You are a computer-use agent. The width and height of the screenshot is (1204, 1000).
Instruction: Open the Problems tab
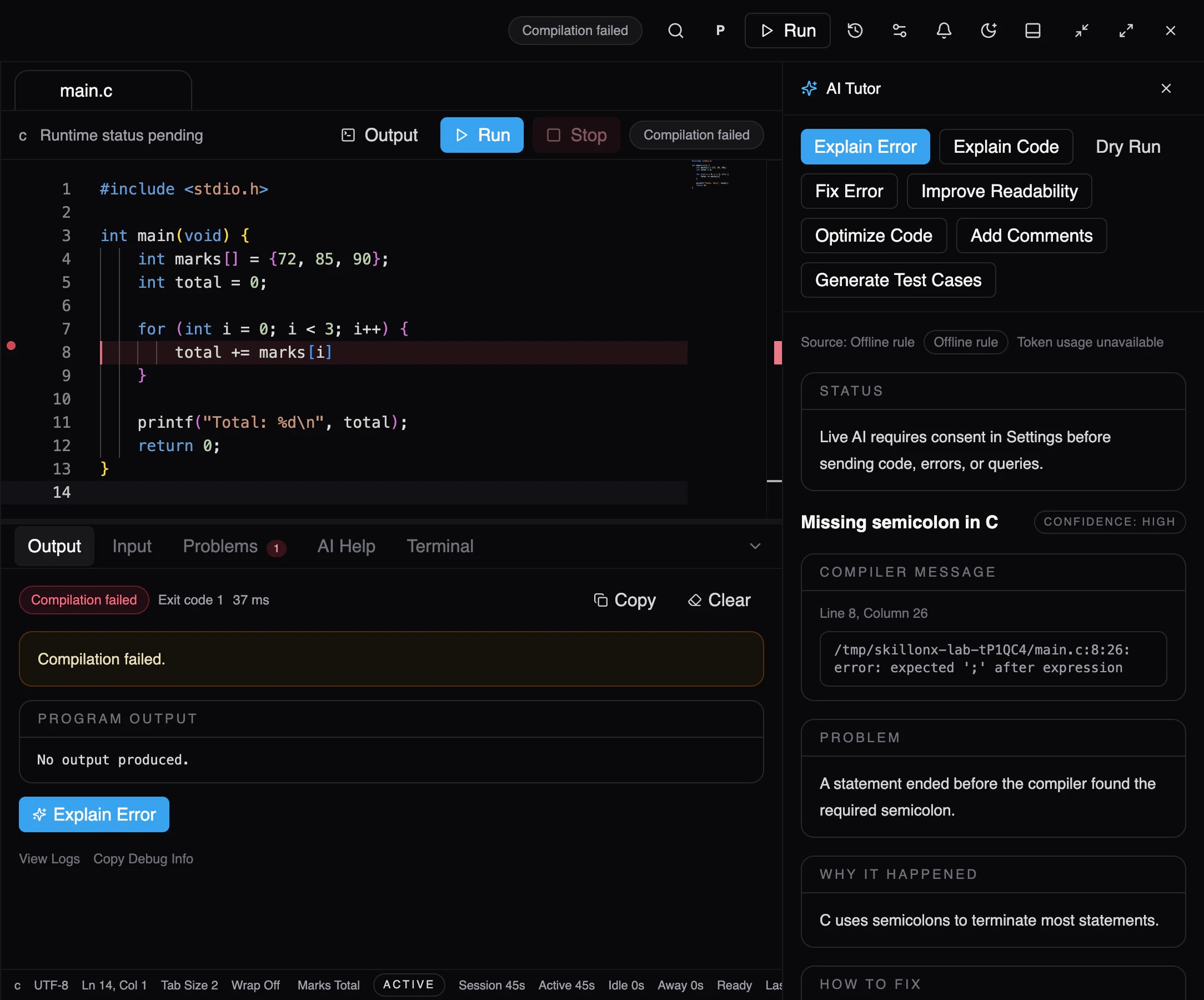234,546
